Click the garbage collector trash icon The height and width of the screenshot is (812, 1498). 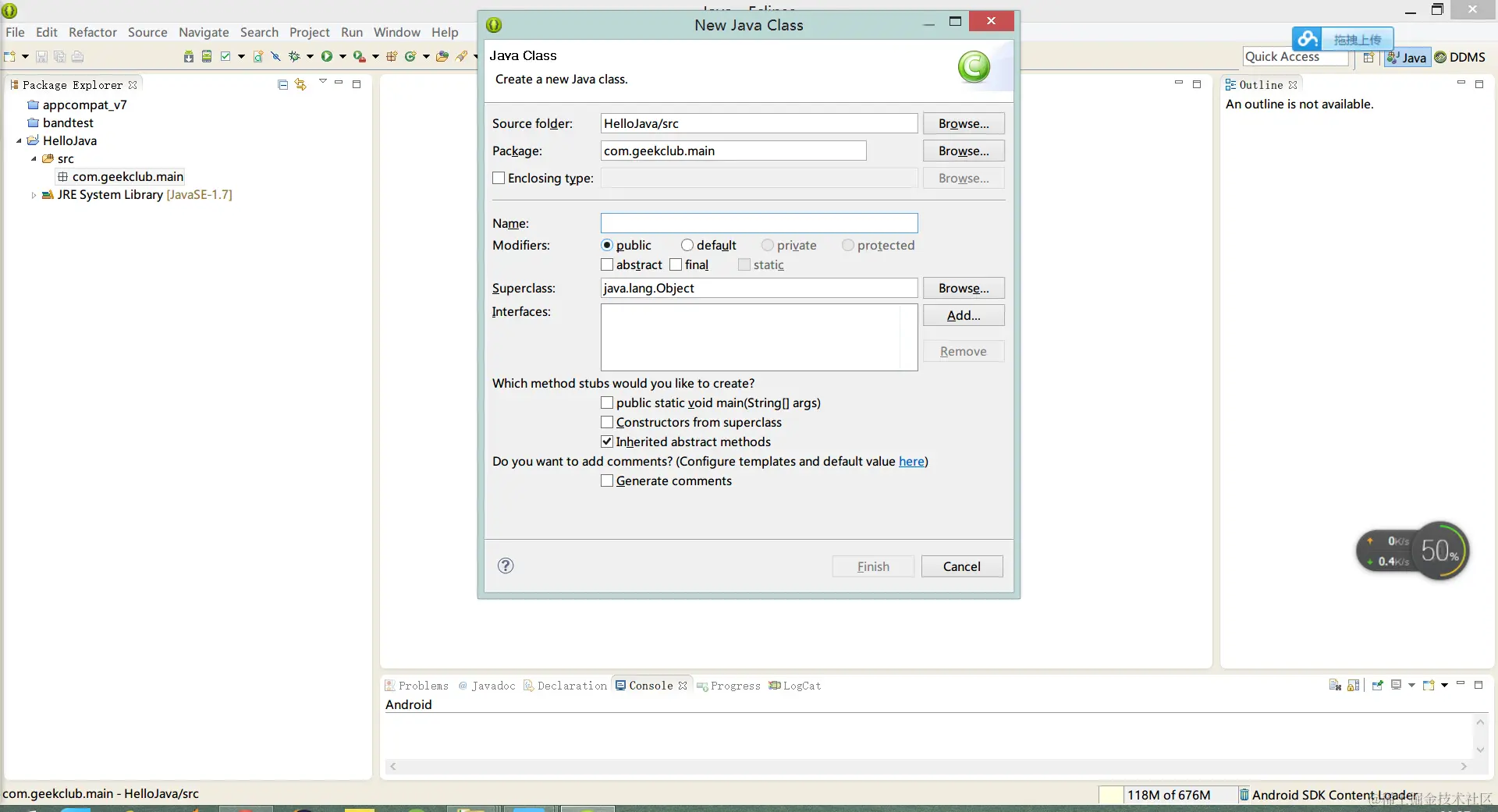pos(1244,795)
